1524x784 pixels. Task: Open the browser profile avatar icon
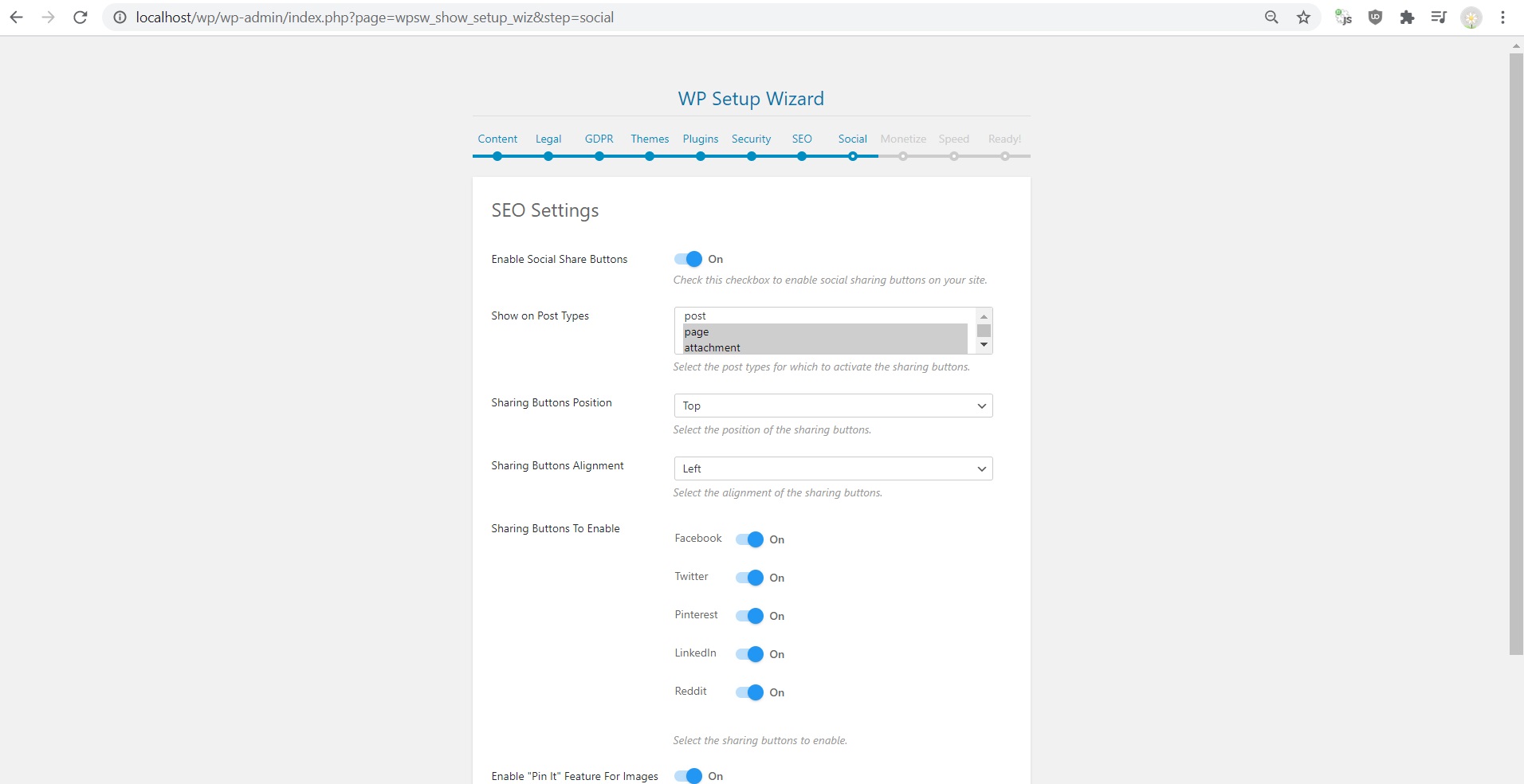(1471, 17)
